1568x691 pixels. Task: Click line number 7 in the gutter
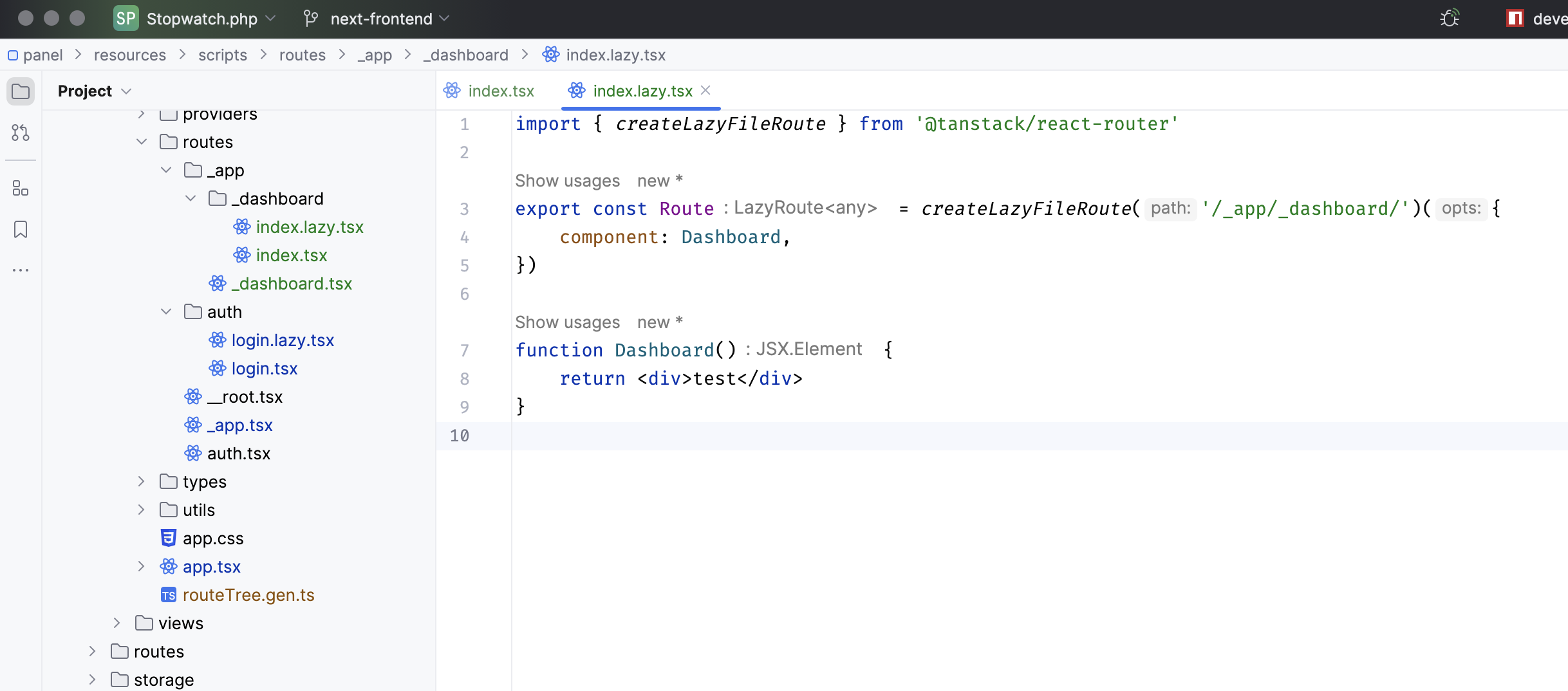pyautogui.click(x=464, y=351)
